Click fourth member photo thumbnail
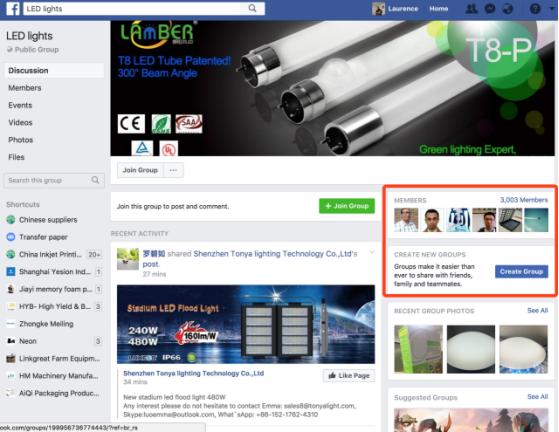The height and width of the screenshot is (432, 559). click(x=484, y=220)
